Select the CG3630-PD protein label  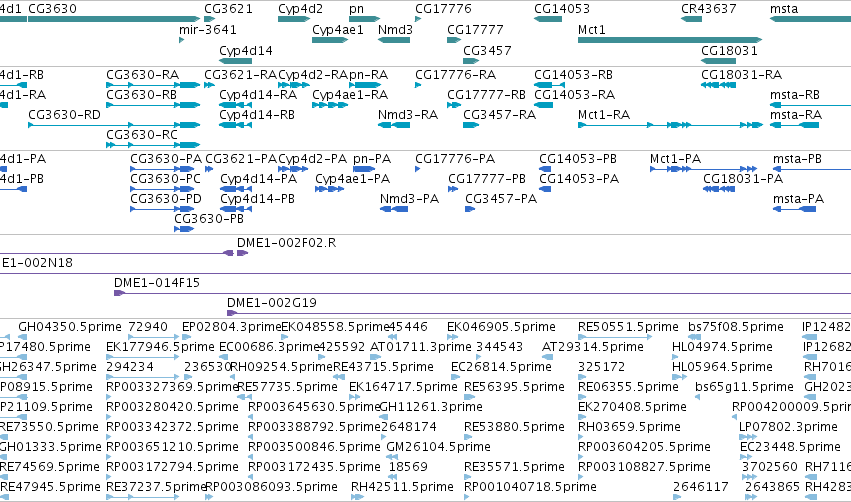(x=166, y=199)
